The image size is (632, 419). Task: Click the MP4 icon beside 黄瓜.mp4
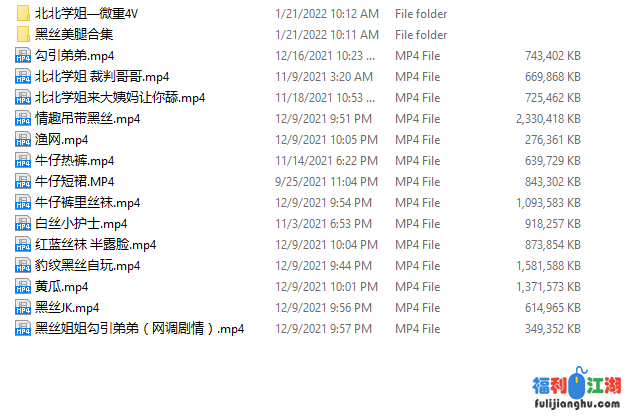coord(23,286)
